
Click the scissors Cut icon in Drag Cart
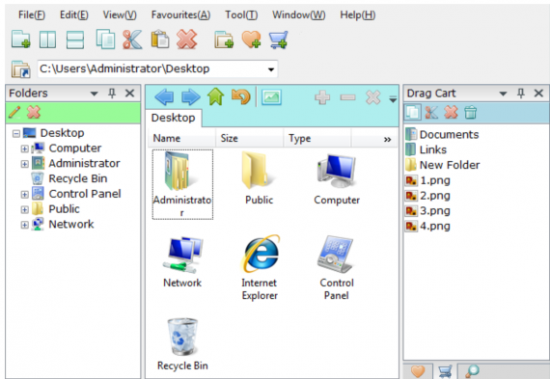(x=431, y=113)
